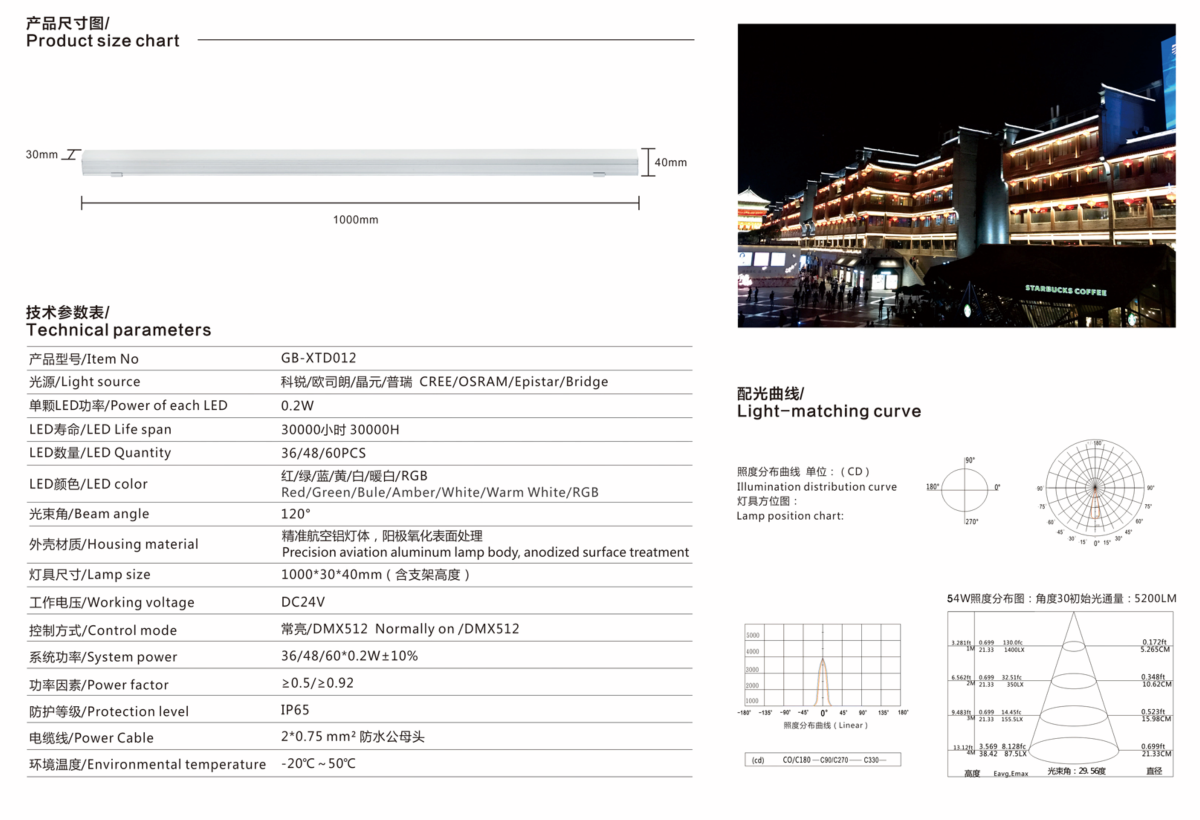Click the "光束角/Beam angle" row label
The image size is (1200, 820).
89,514
